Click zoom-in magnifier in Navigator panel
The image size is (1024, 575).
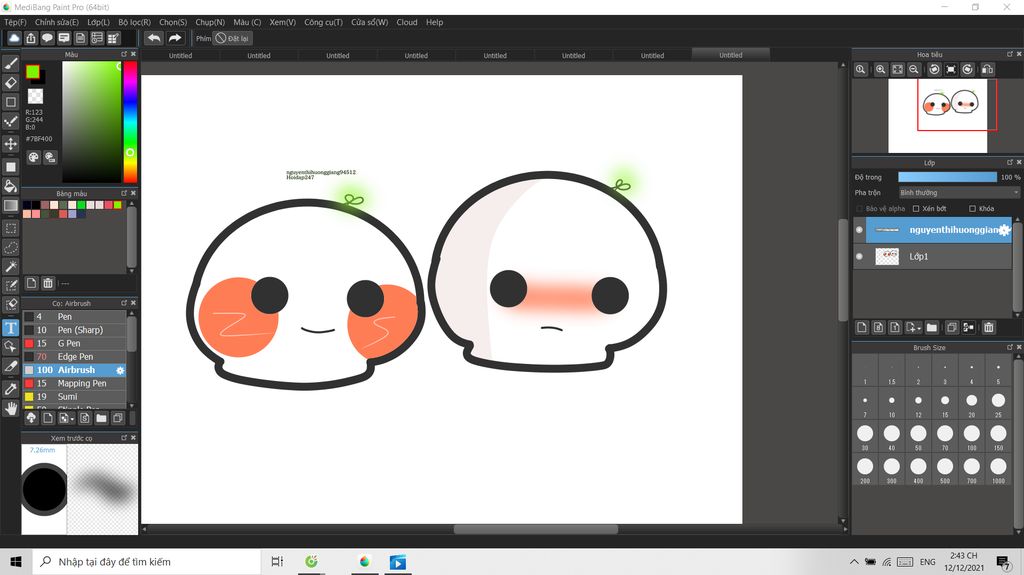click(880, 69)
